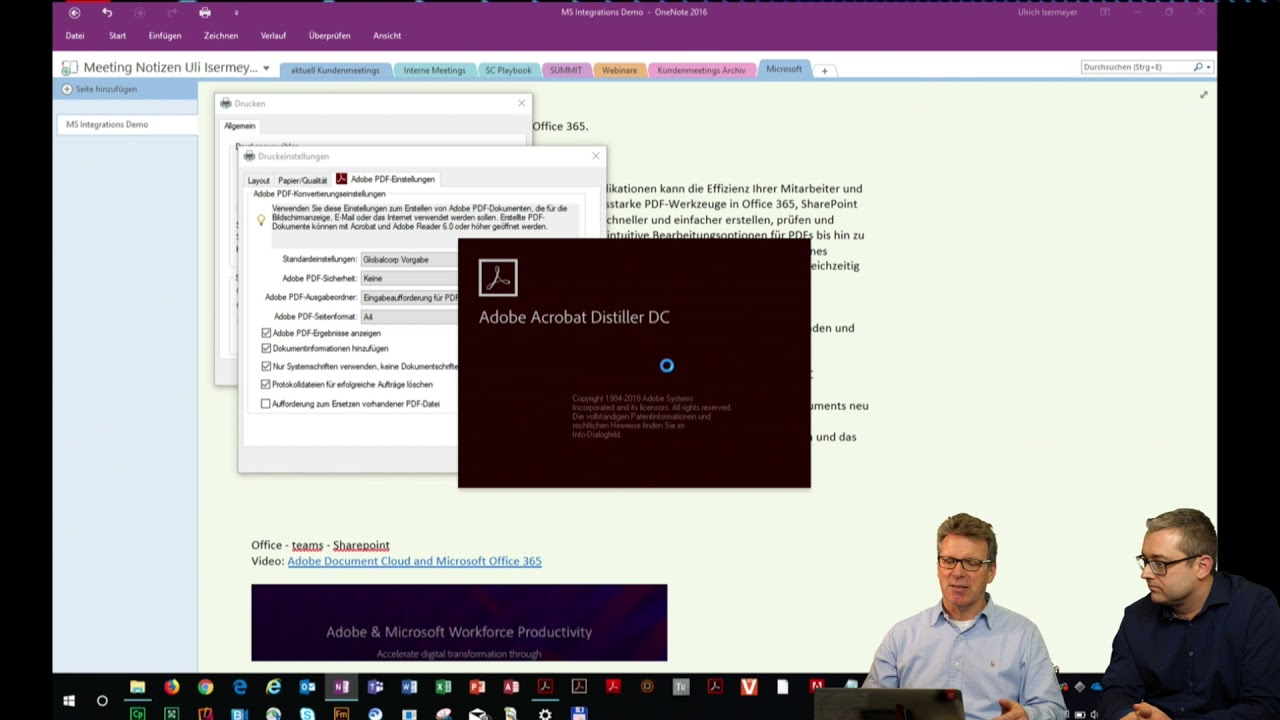Toggle Adobe PDF-Ergebnisse anzeigen checkbox
The image size is (1280, 720).
pyautogui.click(x=266, y=333)
